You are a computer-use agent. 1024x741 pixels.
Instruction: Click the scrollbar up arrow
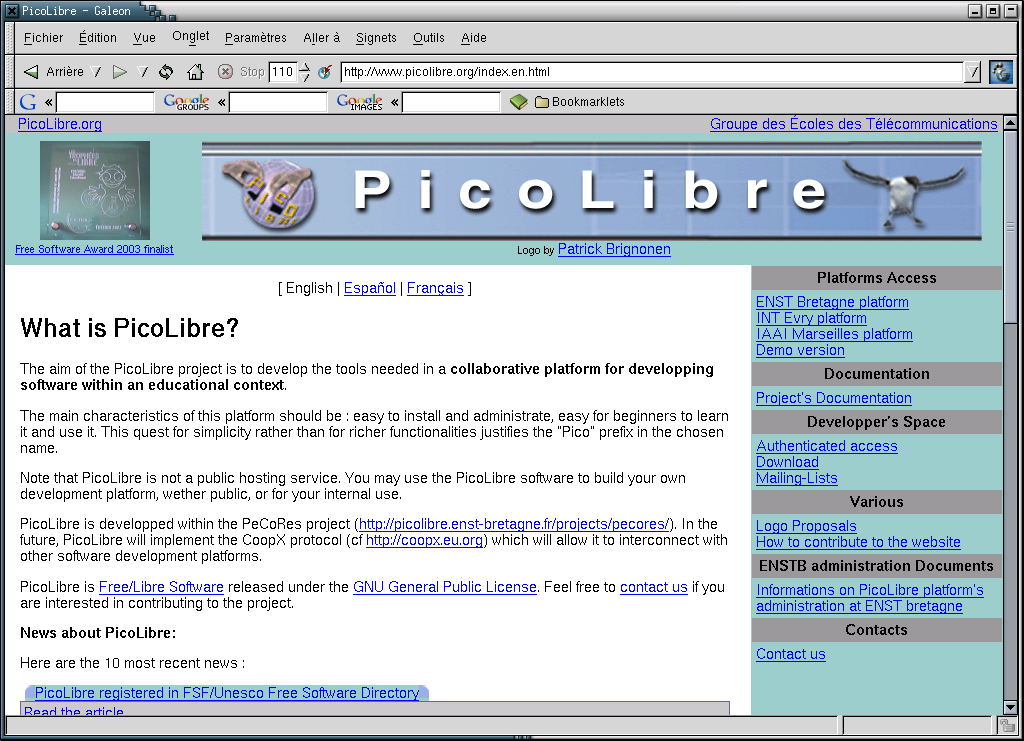tap(1010, 123)
